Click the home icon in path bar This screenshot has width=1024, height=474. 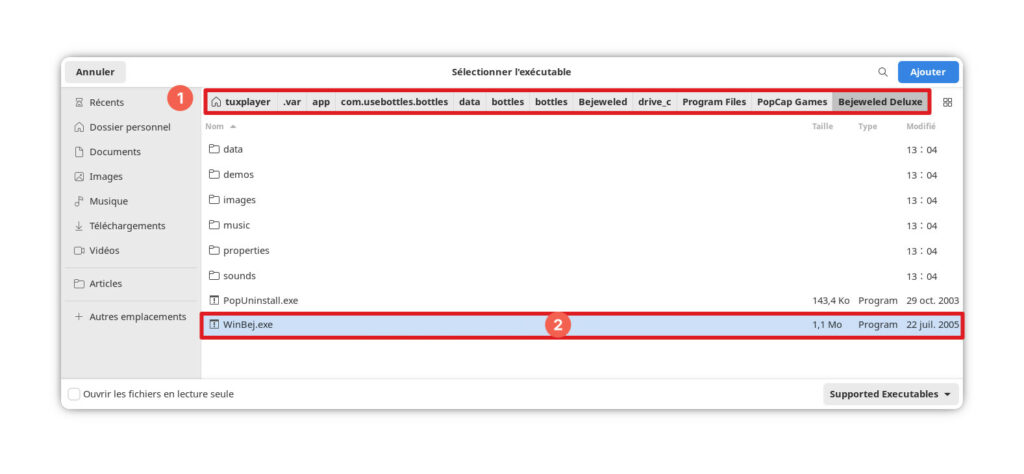point(217,102)
